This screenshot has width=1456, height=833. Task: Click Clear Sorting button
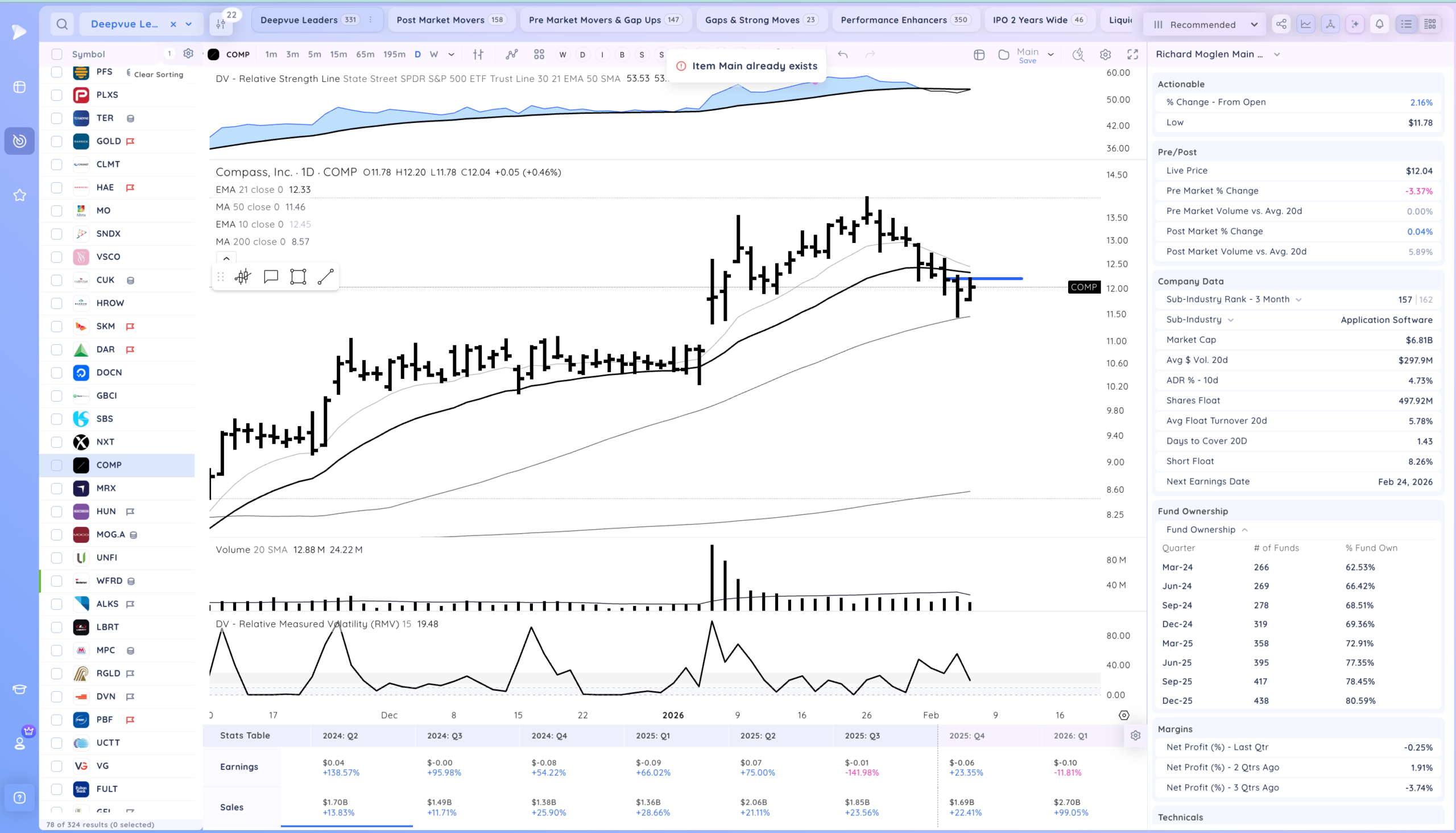click(x=159, y=75)
